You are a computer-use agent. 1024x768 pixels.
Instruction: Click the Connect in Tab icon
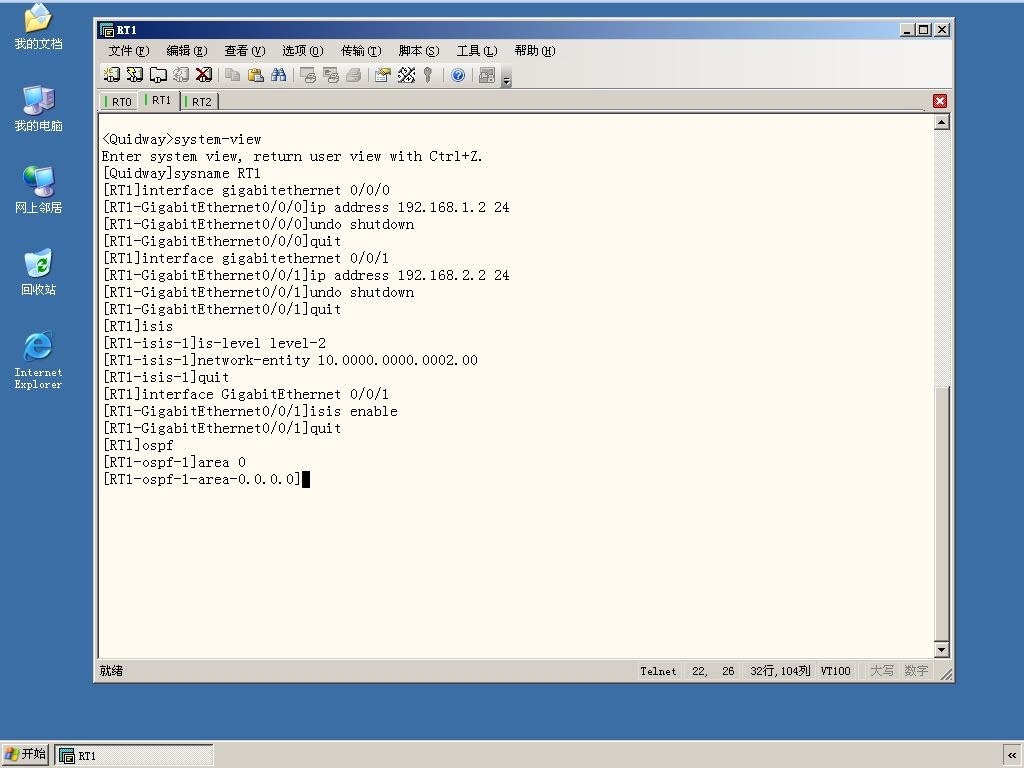[158, 75]
